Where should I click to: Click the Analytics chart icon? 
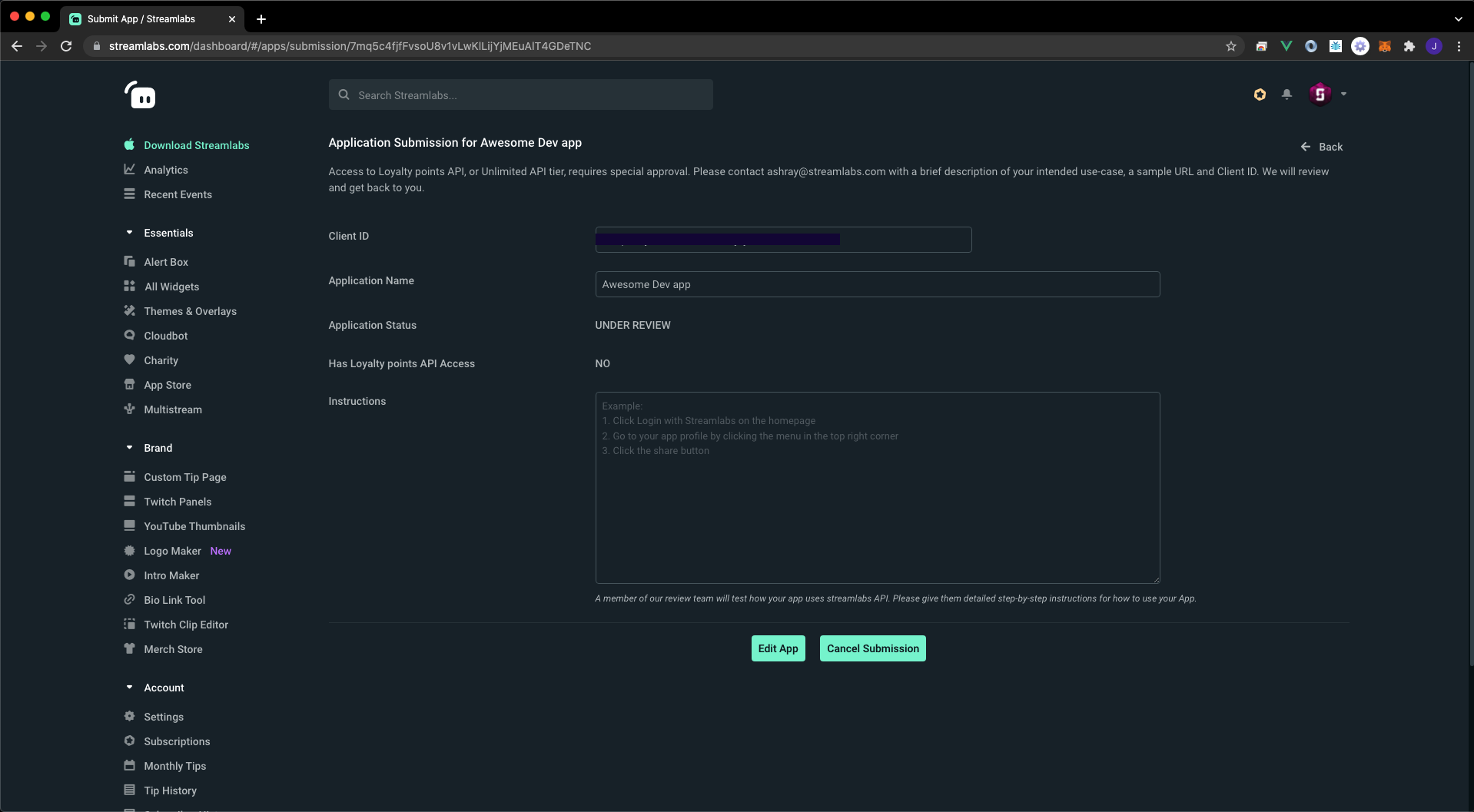[129, 169]
